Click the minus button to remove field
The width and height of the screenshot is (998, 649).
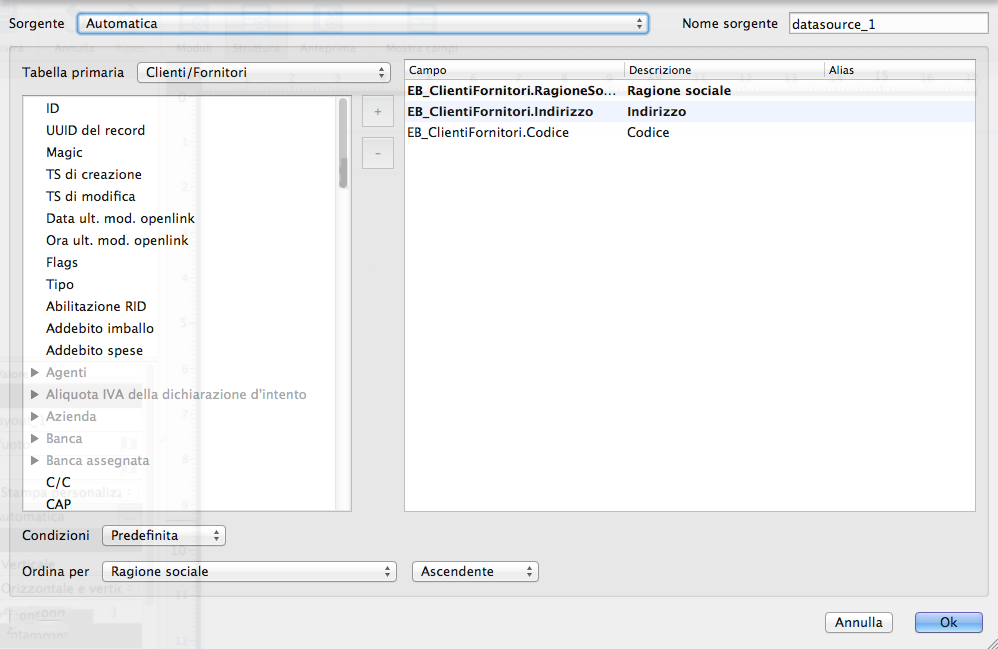(x=377, y=153)
